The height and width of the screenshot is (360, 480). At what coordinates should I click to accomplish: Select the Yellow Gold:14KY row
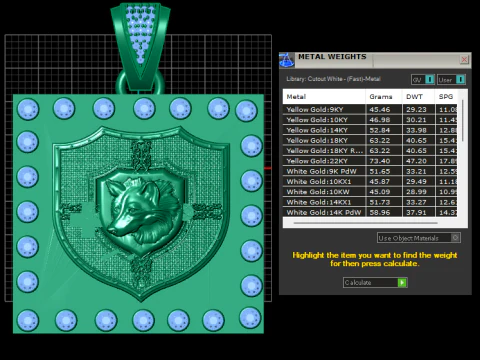[x=370, y=130]
